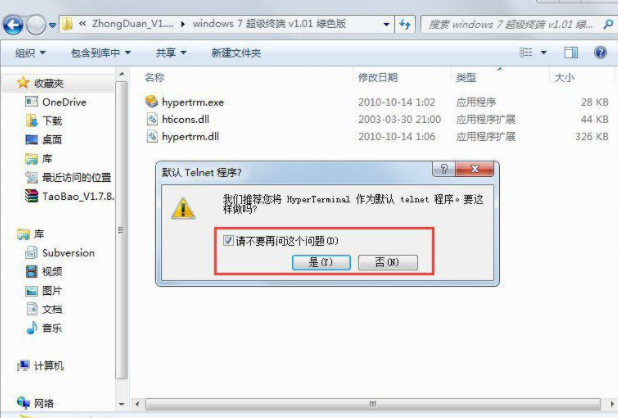
Task: Uncheck 请不要再问这个问题 checkbox
Action: (228, 240)
